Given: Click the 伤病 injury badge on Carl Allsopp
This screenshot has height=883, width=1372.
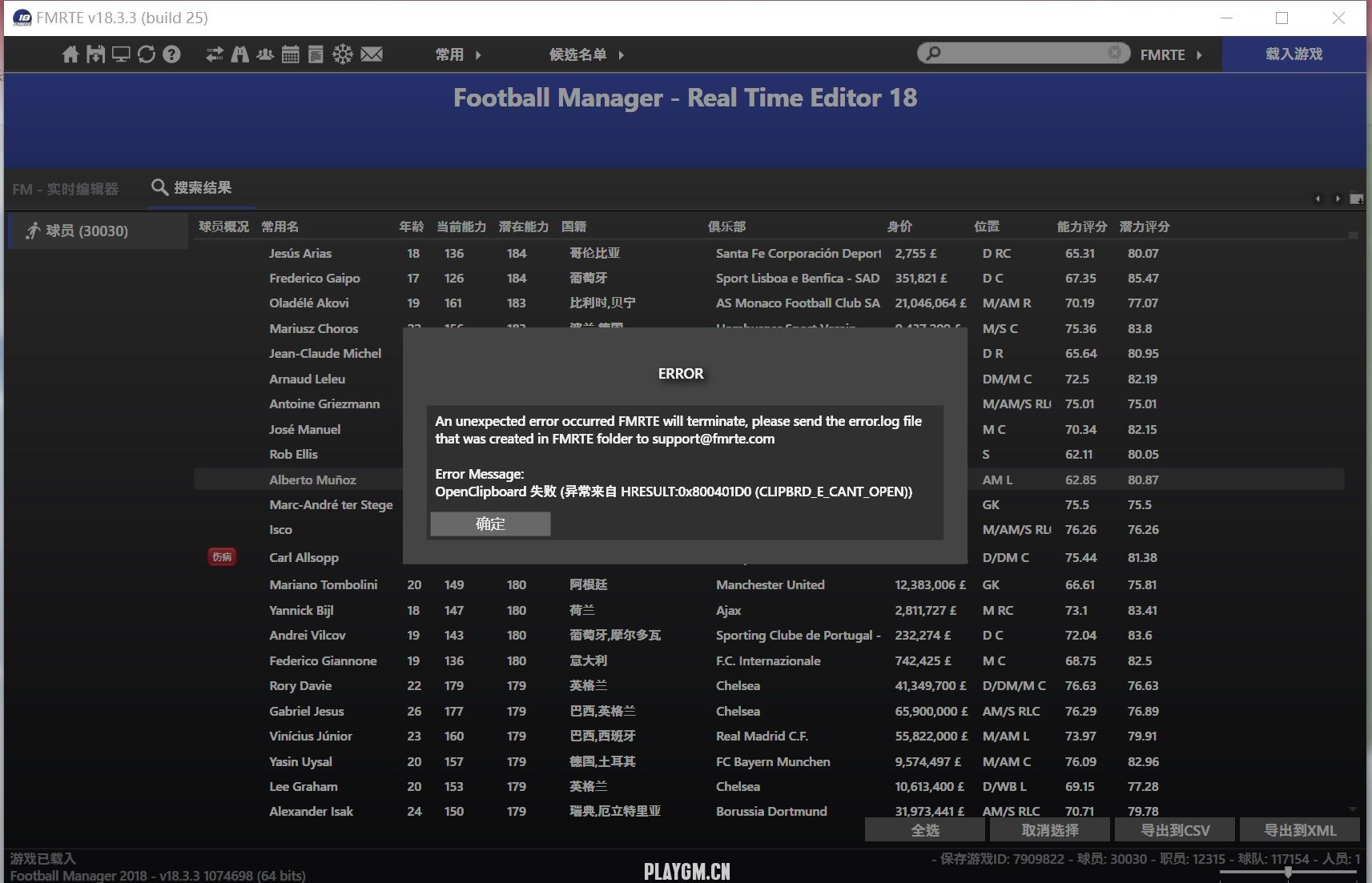Looking at the screenshot, I should click(x=222, y=556).
